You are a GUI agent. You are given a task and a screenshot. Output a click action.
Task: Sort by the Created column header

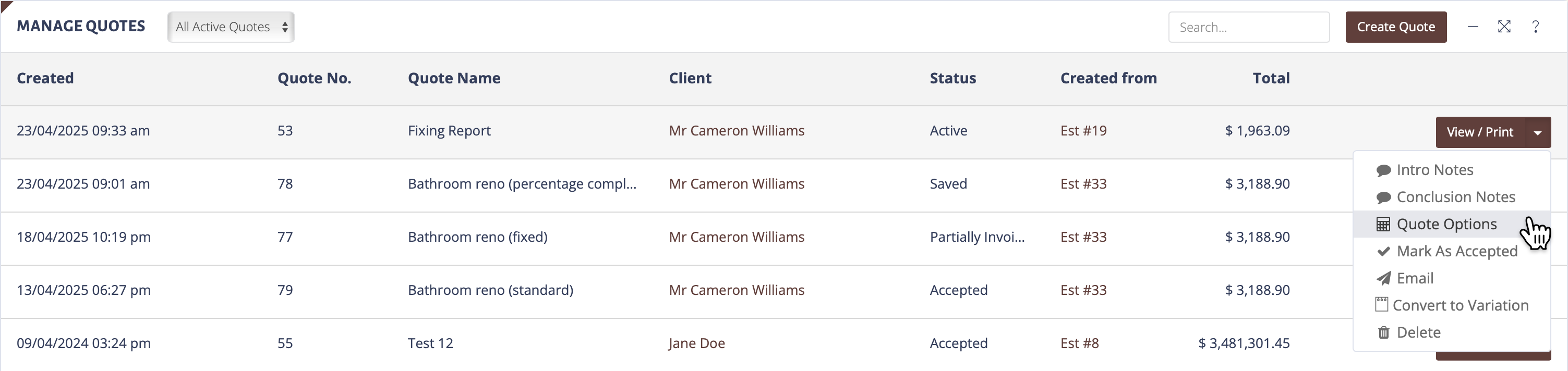(x=45, y=78)
